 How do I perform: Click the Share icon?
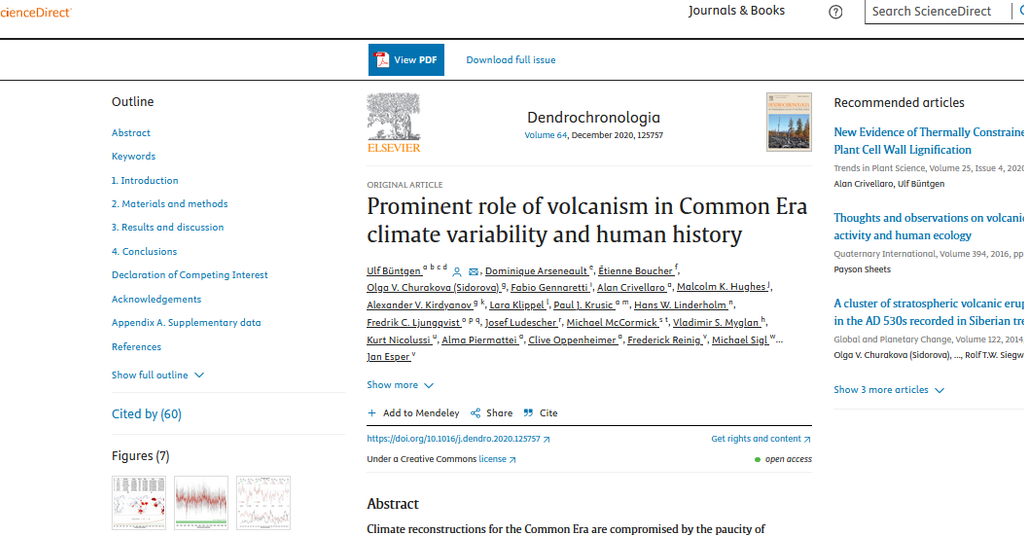[476, 413]
